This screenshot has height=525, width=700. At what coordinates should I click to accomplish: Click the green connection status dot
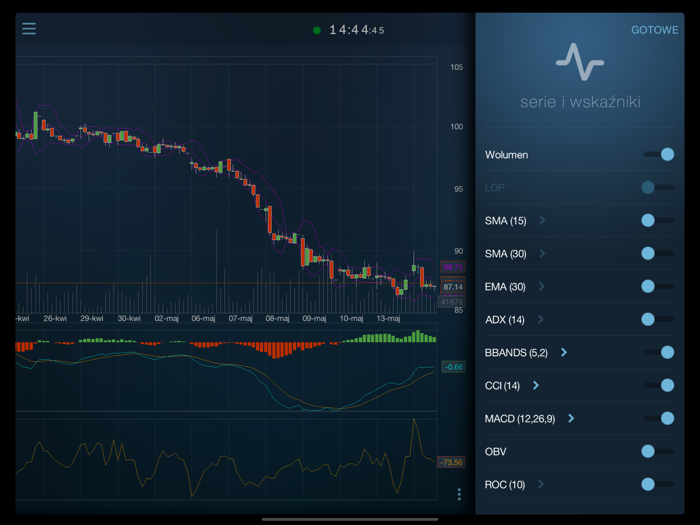pos(317,30)
